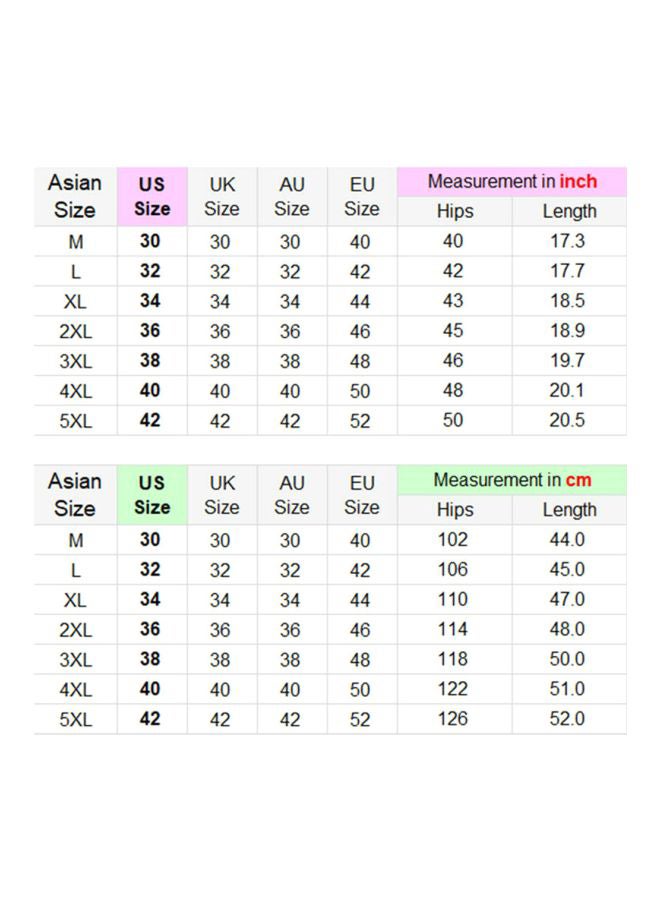Click Length value 47.0 in cm table
660x900 pixels.
[568, 599]
